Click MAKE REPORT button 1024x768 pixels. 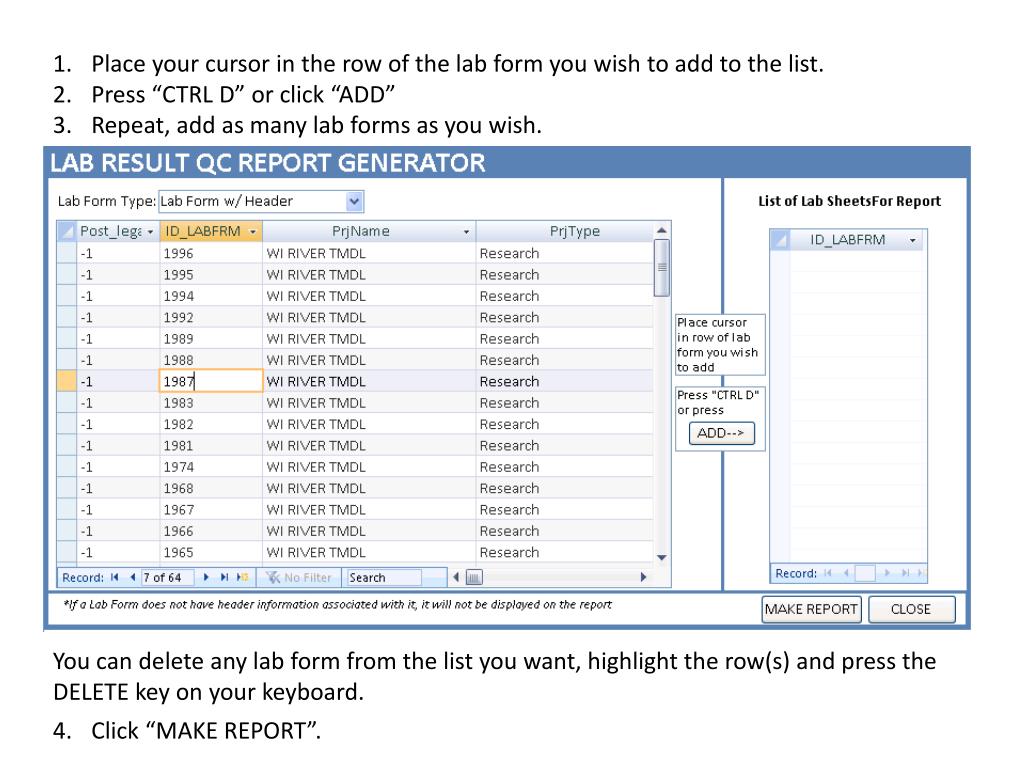[x=811, y=609]
